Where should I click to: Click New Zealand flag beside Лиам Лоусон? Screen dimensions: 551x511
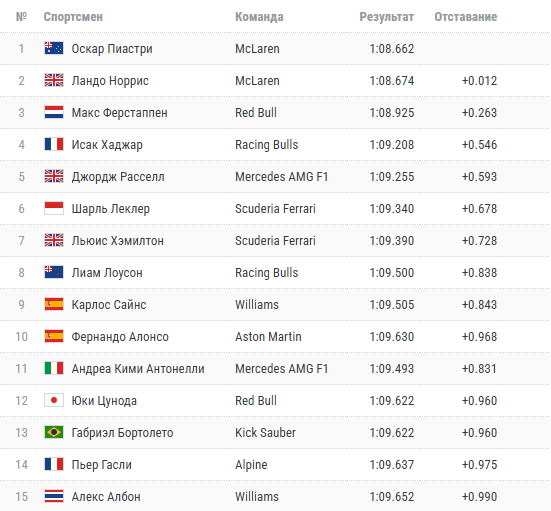tap(54, 272)
